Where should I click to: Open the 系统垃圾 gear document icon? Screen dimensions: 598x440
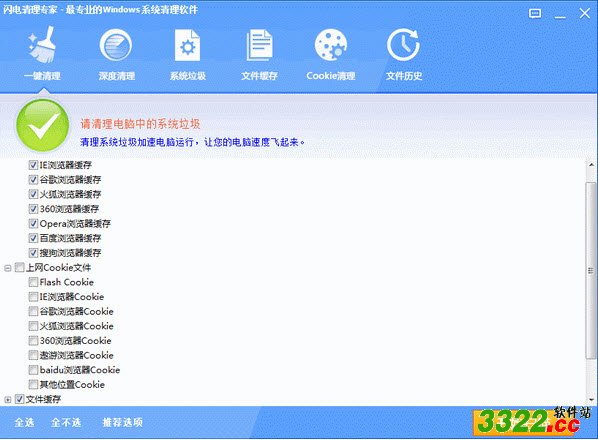pyautogui.click(x=187, y=45)
